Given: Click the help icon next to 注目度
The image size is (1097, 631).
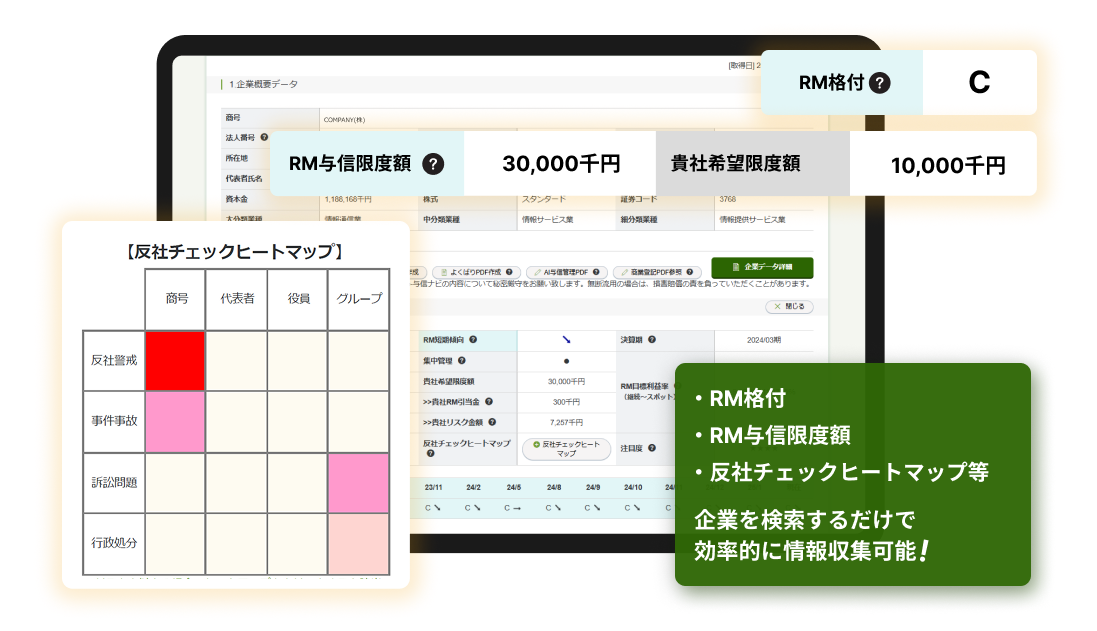Looking at the screenshot, I should point(651,449).
